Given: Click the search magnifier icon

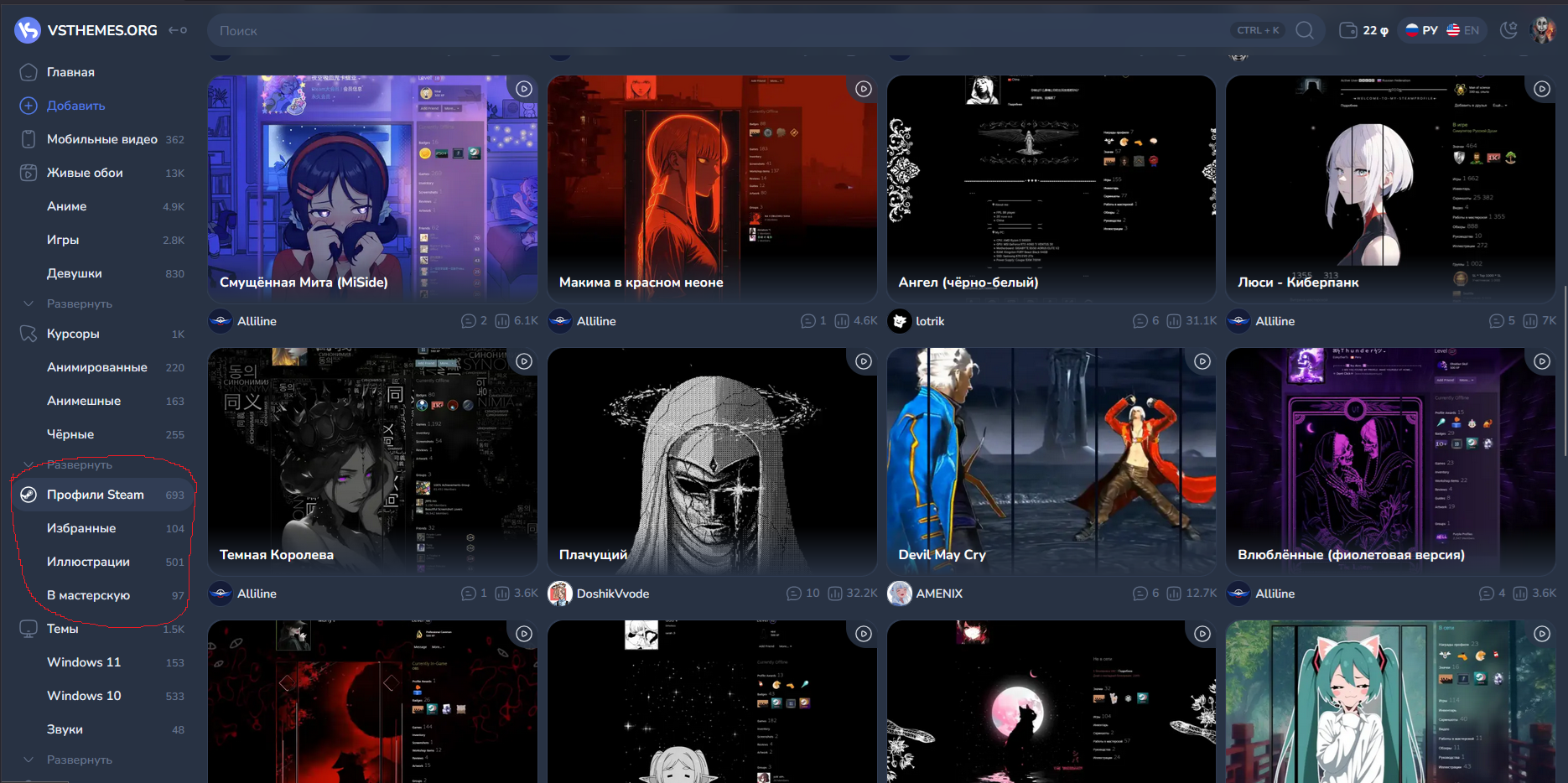Looking at the screenshot, I should click(x=1305, y=30).
